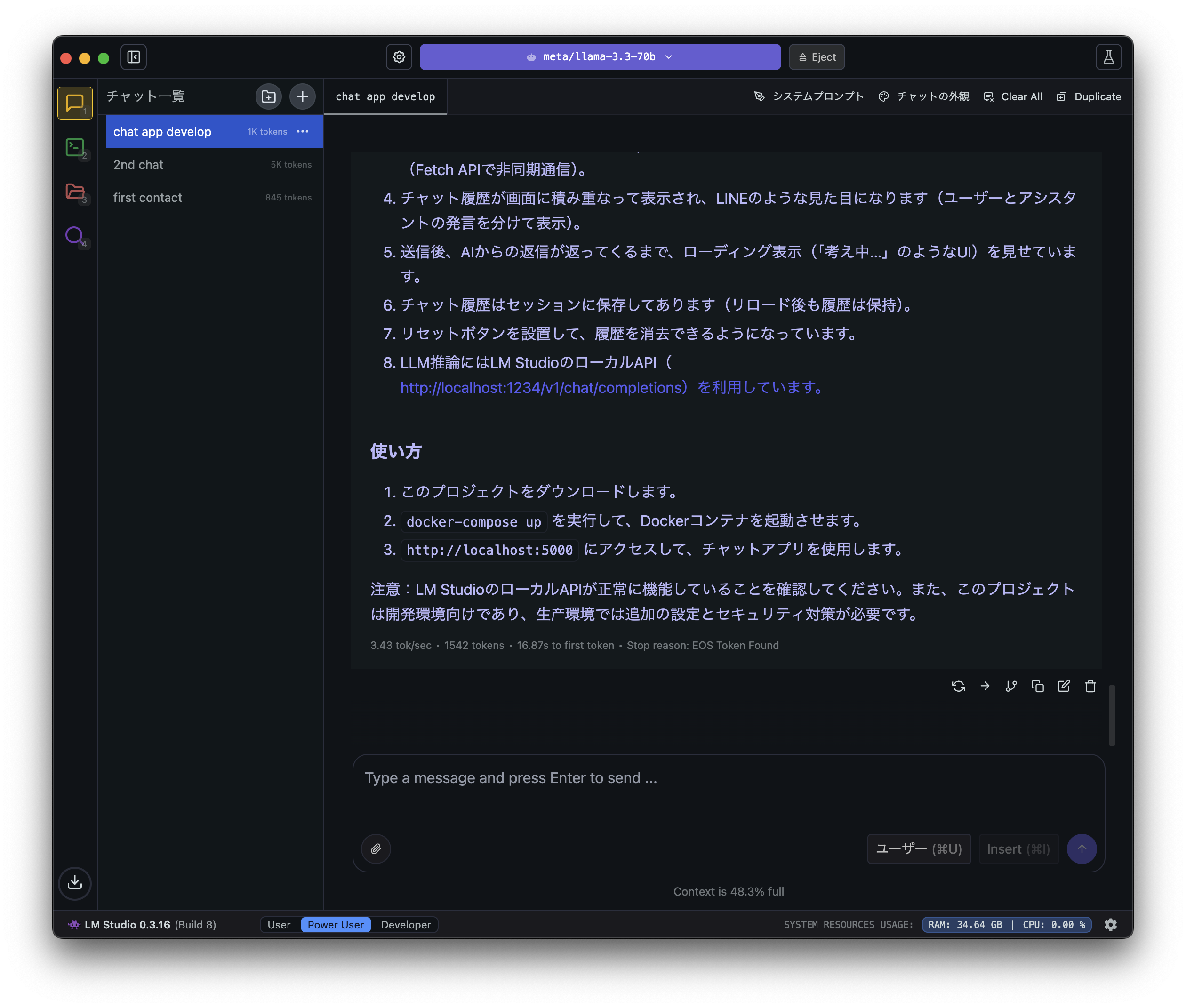Regenerate the assistant's response
The height and width of the screenshot is (1008, 1186).
tap(959, 686)
